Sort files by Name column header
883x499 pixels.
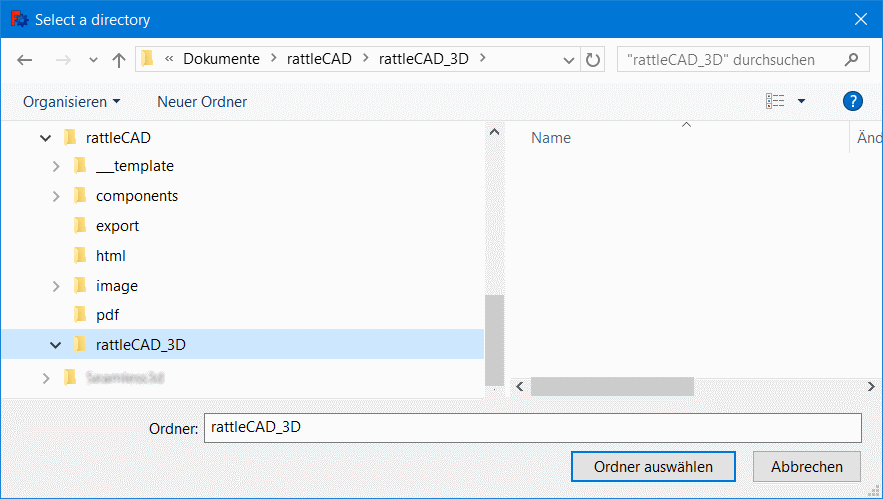(x=551, y=138)
